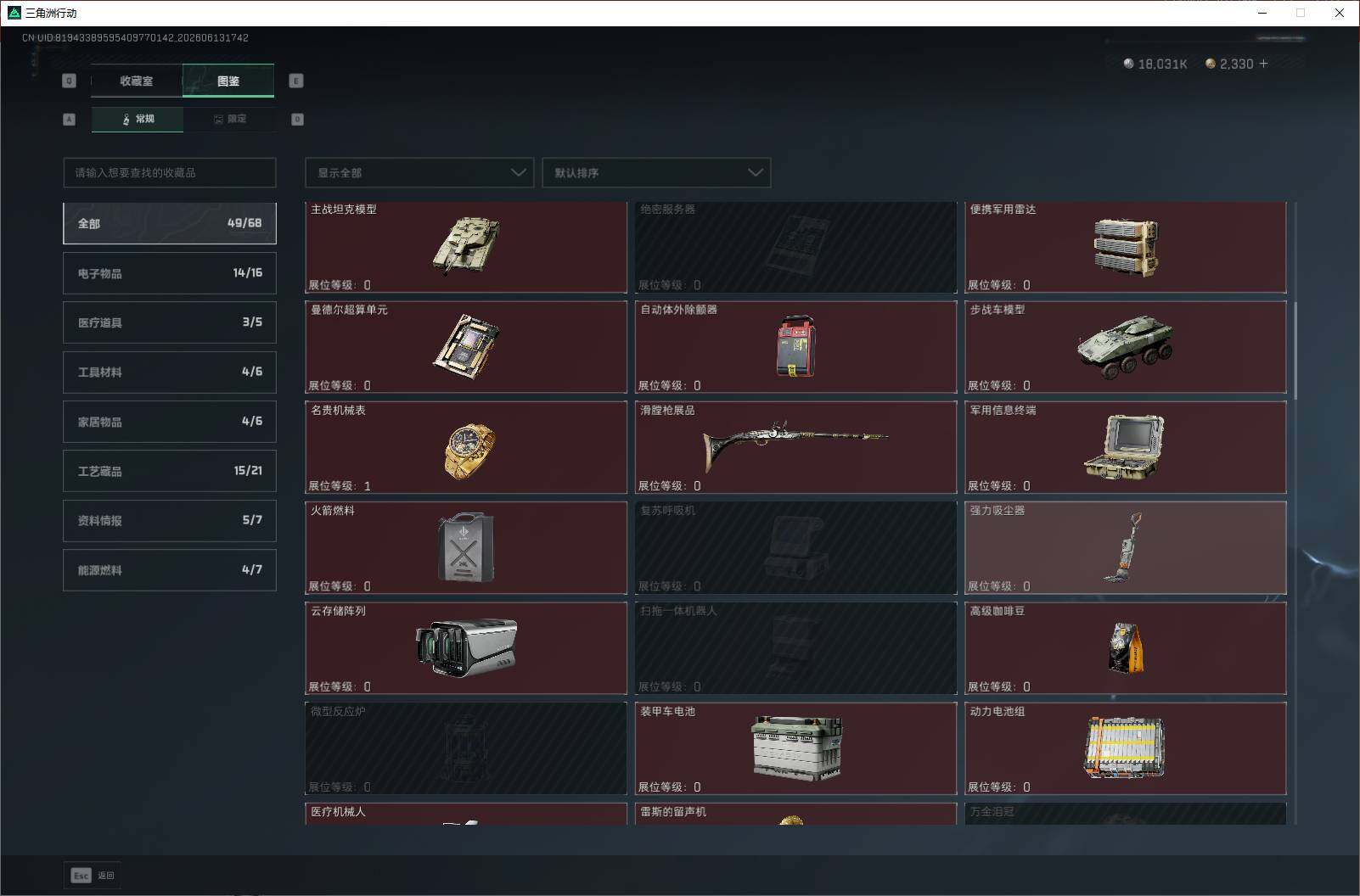The width and height of the screenshot is (1360, 896).
Task: Click the 自动体外除颤器 defibrillator icon
Action: (x=796, y=345)
